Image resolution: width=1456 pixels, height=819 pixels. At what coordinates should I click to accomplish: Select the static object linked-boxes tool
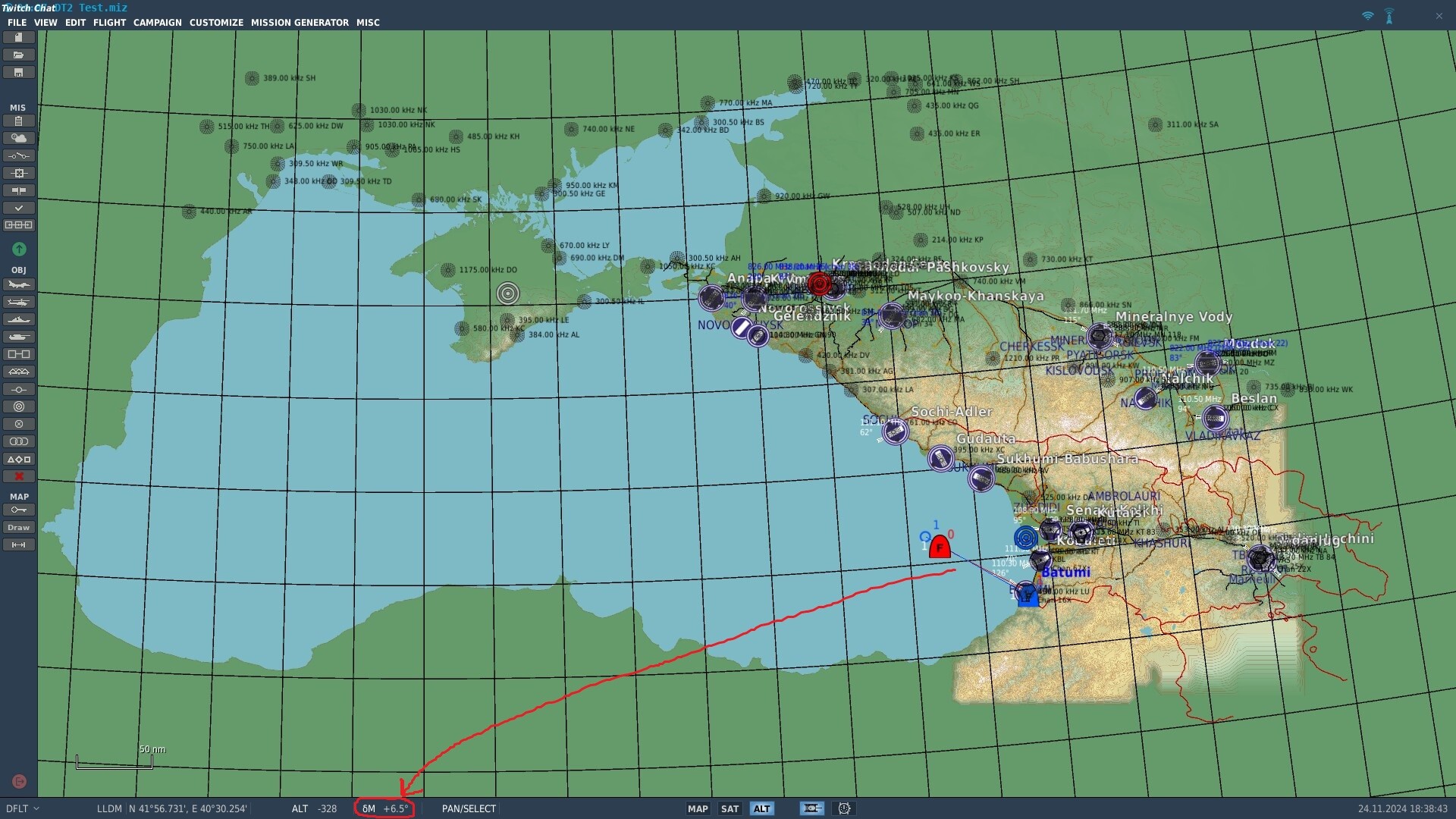click(19, 354)
